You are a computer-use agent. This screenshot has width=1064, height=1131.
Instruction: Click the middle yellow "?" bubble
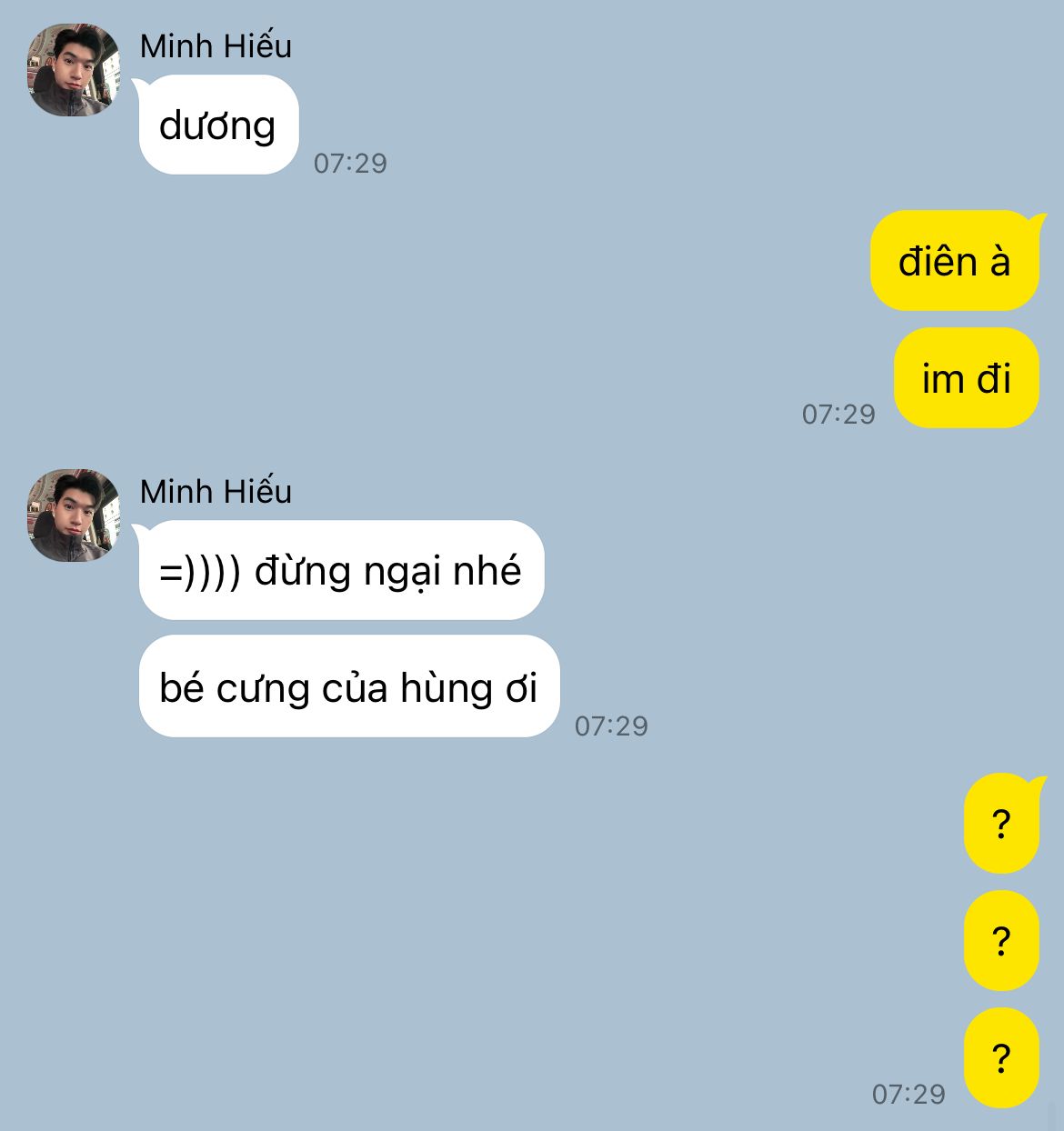(1001, 941)
